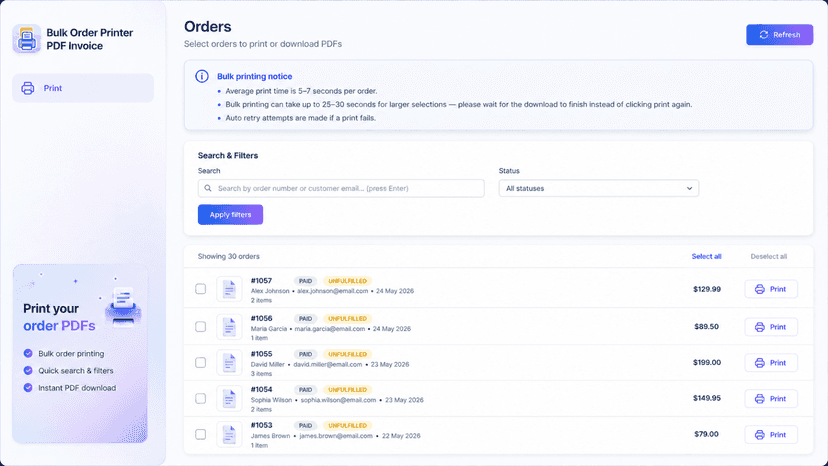The image size is (828, 466).
Task: Click the document icon for order #1057
Action: pyautogui.click(x=229, y=290)
